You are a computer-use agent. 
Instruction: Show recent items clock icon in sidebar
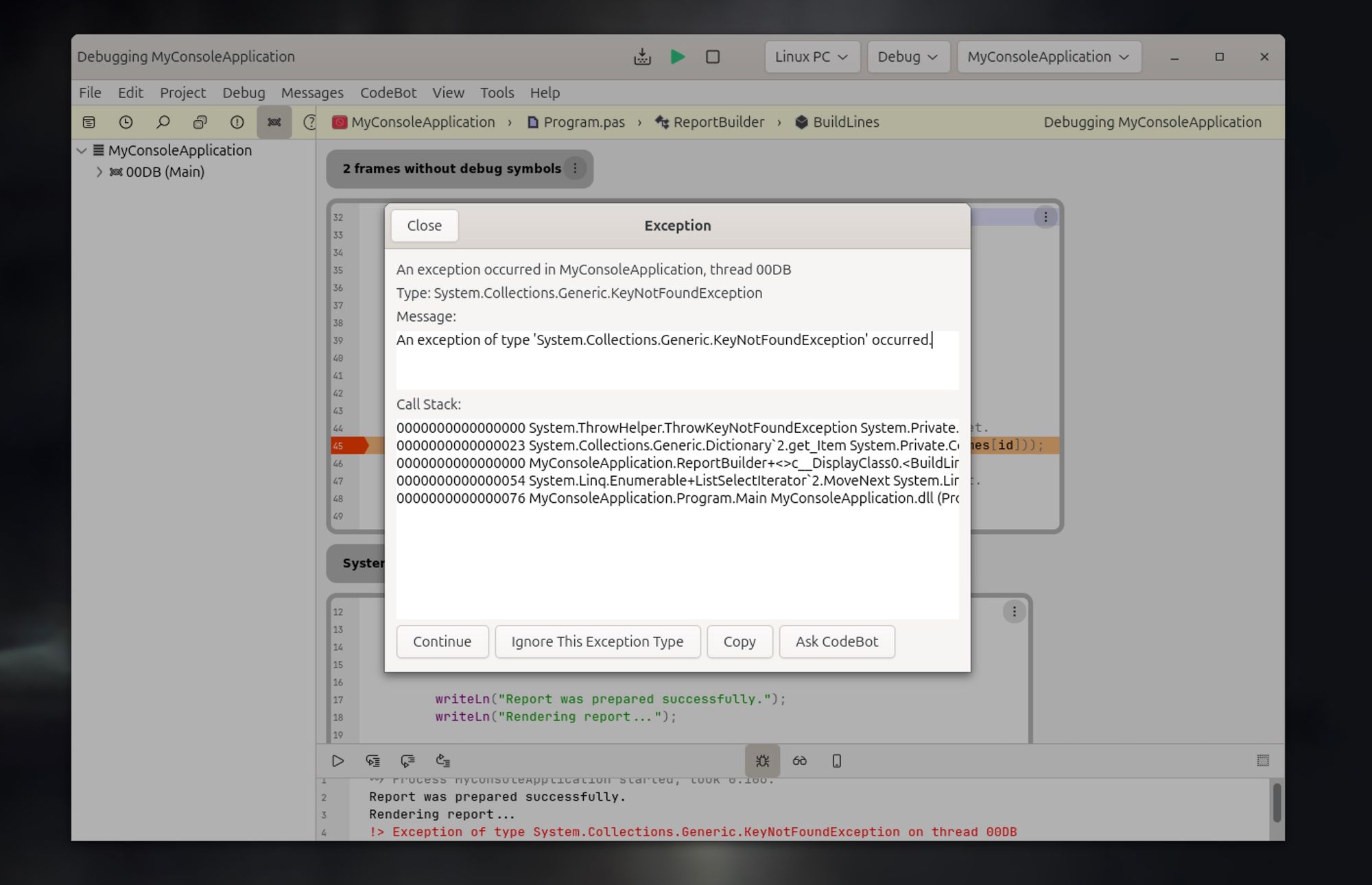click(x=126, y=122)
